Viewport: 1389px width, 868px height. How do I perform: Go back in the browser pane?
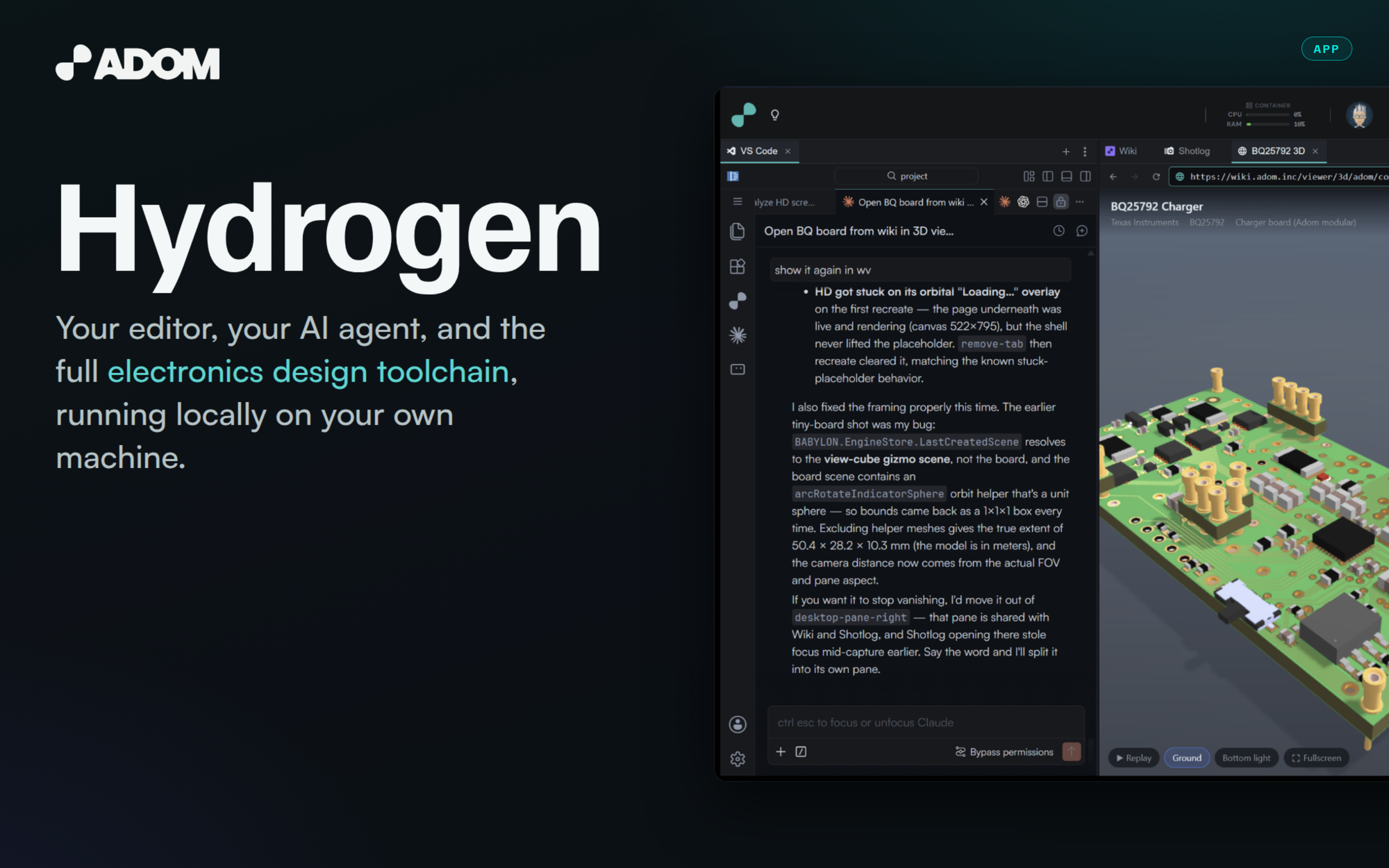[x=1113, y=176]
